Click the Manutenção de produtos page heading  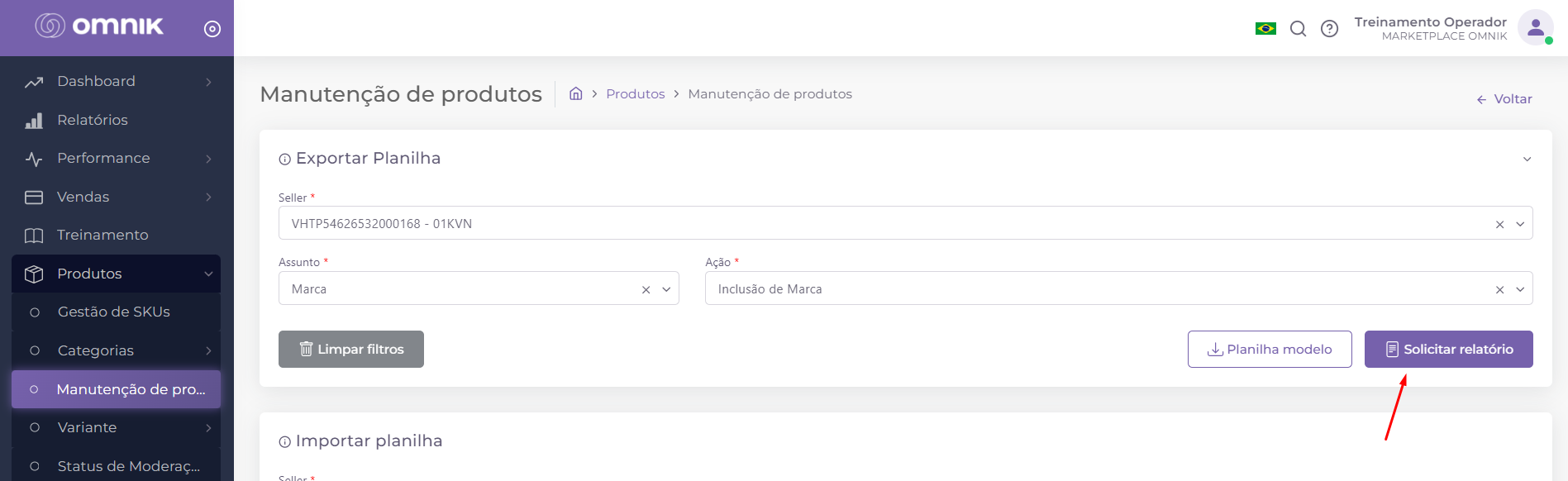(x=401, y=94)
